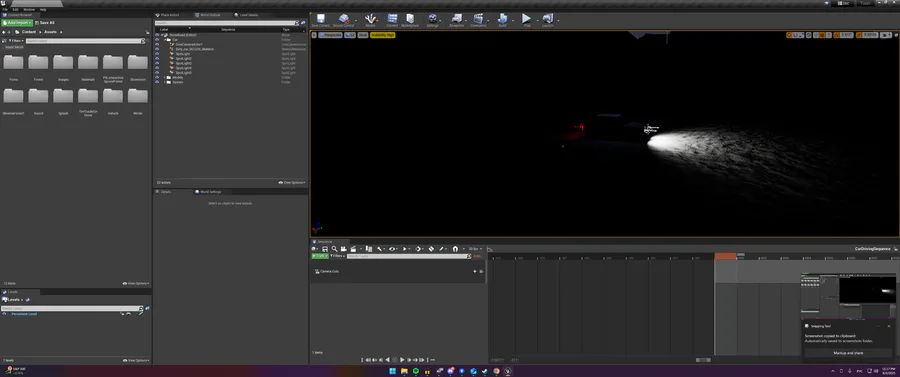Viewport: 900px width, 377px height.
Task: Click Launch toolbar icon
Action: point(548,20)
